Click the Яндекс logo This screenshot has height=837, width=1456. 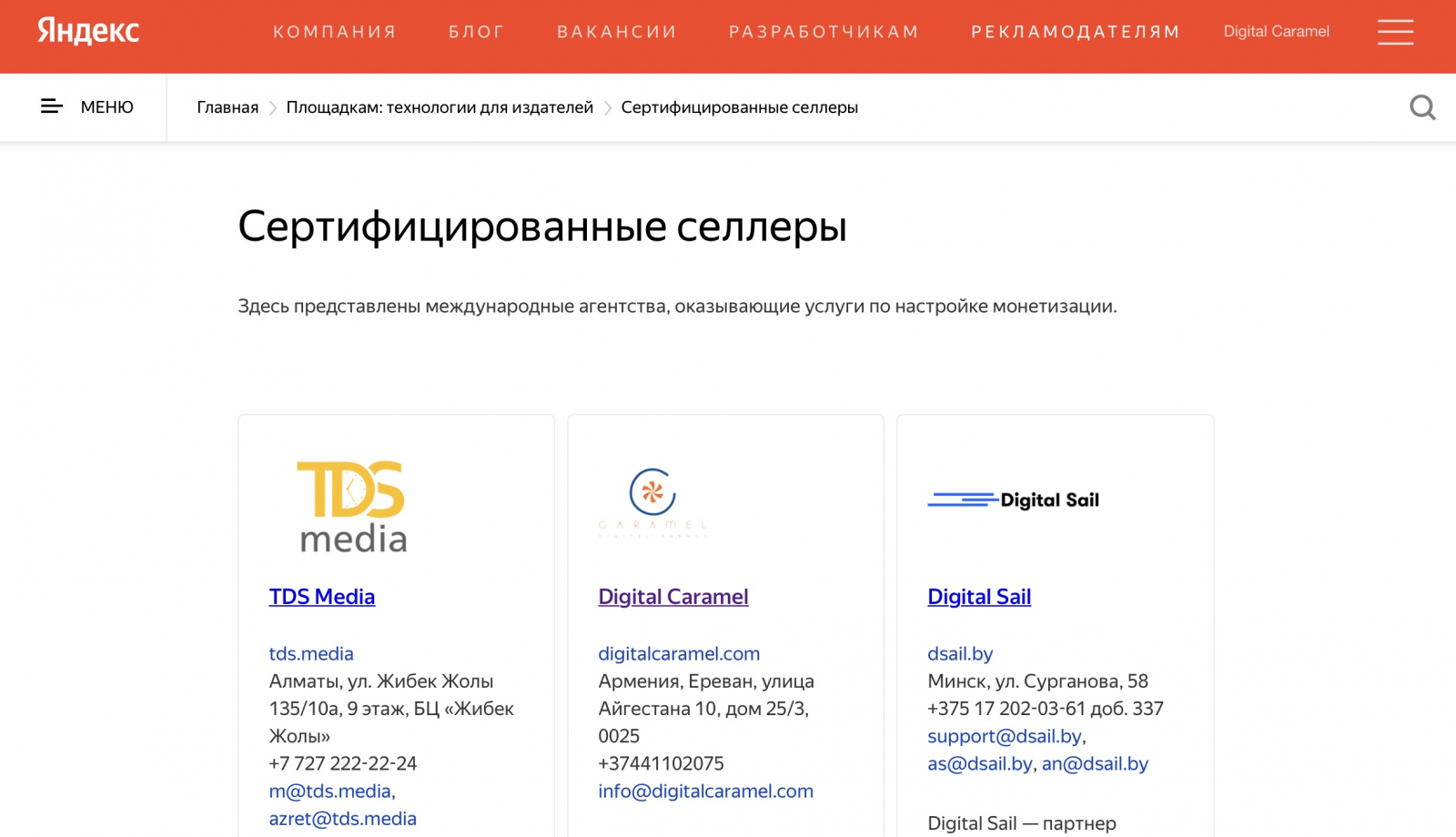point(88,32)
